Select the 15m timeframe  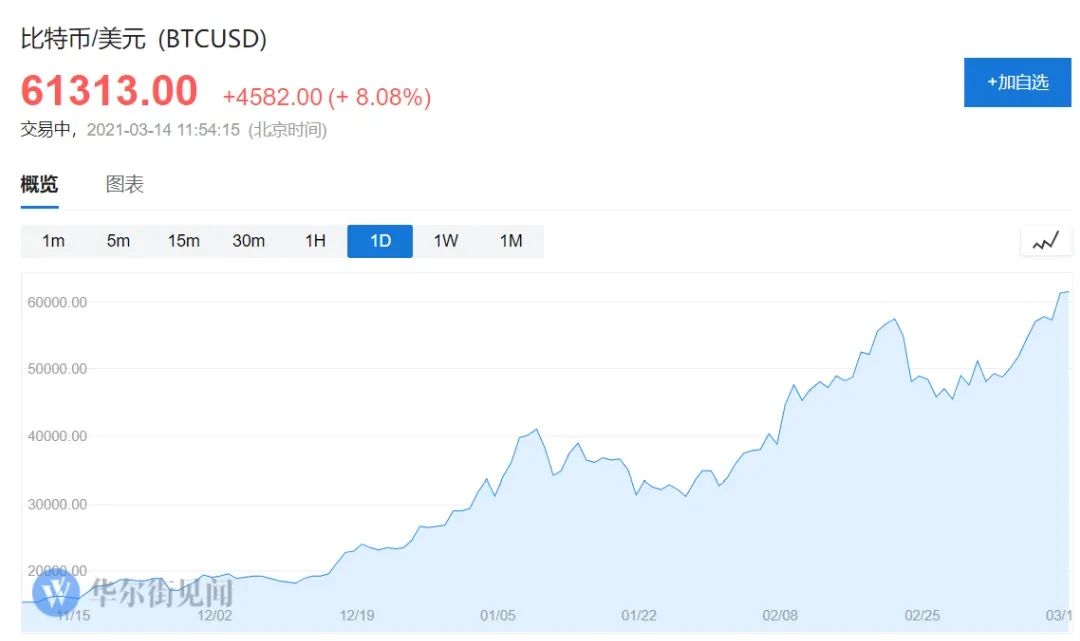(x=183, y=240)
